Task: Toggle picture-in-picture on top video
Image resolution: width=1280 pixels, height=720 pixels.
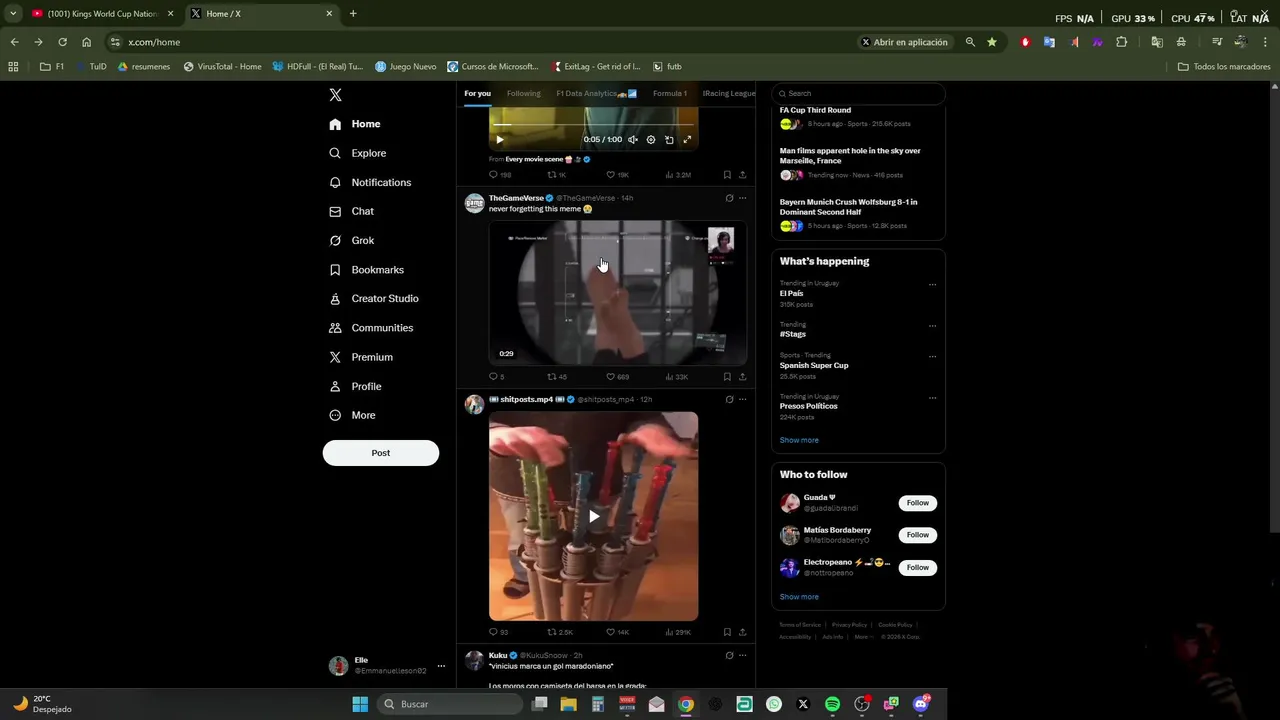Action: click(669, 140)
